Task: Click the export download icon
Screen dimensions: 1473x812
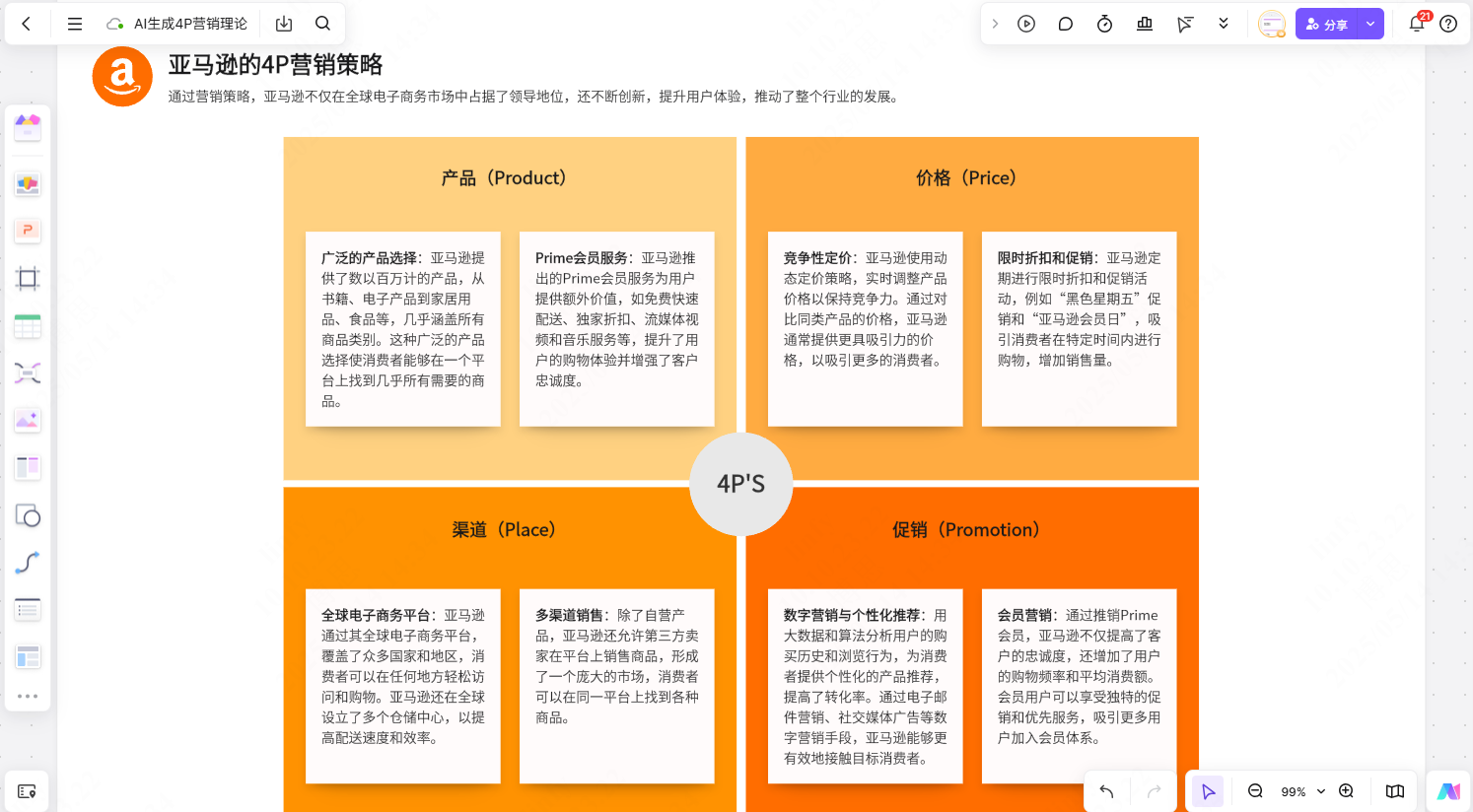Action: (x=284, y=24)
